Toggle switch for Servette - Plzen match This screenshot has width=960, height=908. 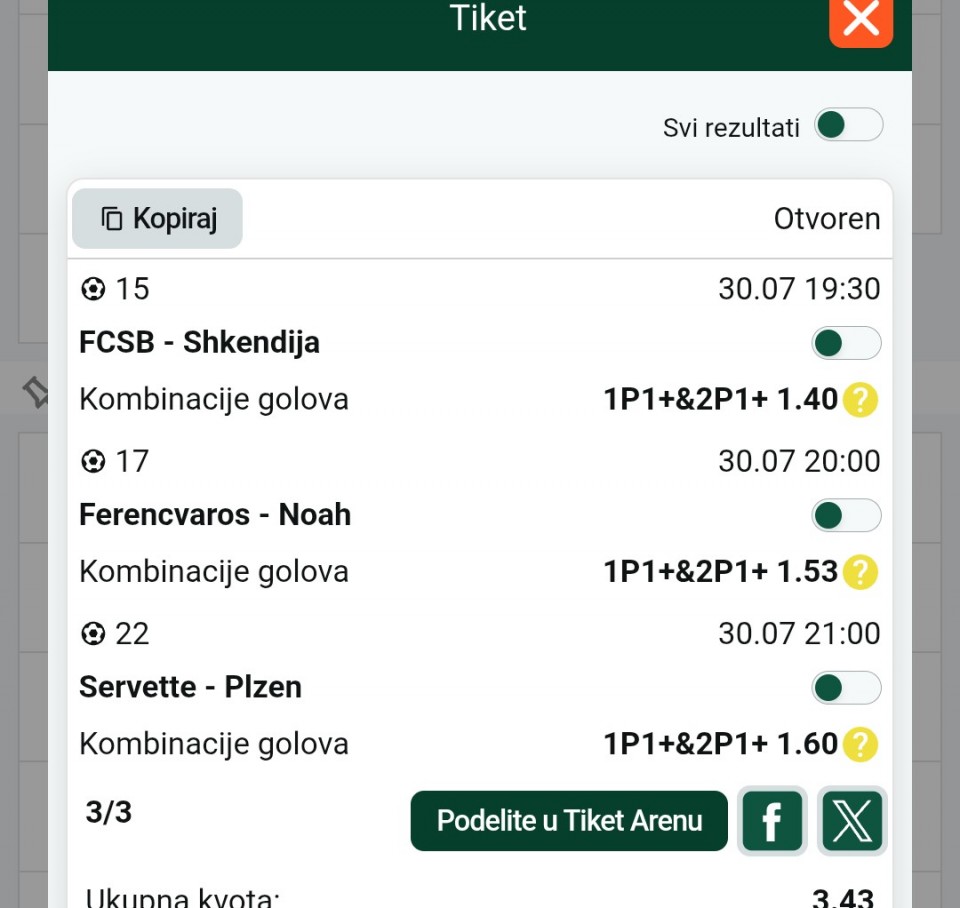click(x=846, y=688)
